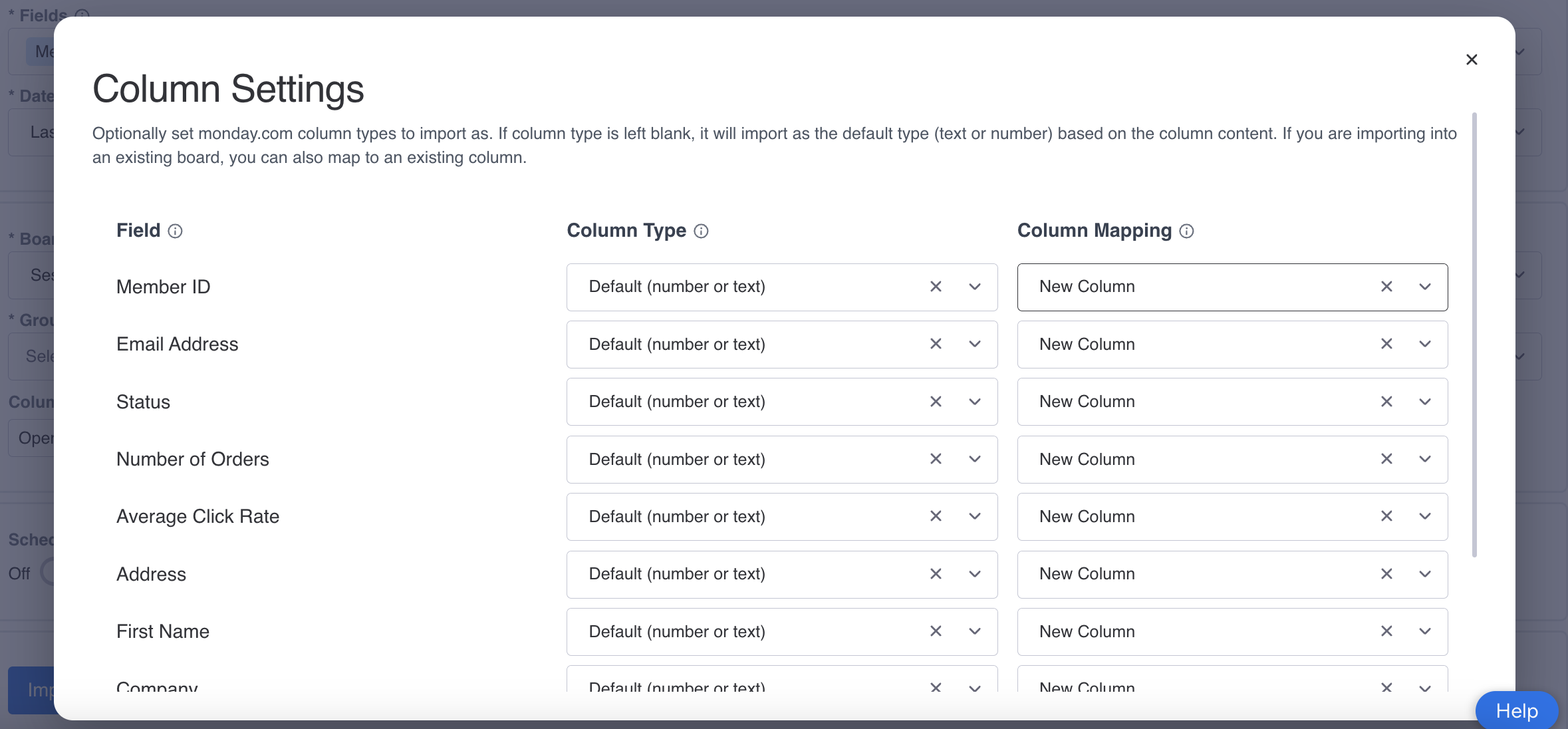Image resolution: width=1568 pixels, height=729 pixels.
Task: Expand Column Type chevron for Address
Action: coord(975,574)
